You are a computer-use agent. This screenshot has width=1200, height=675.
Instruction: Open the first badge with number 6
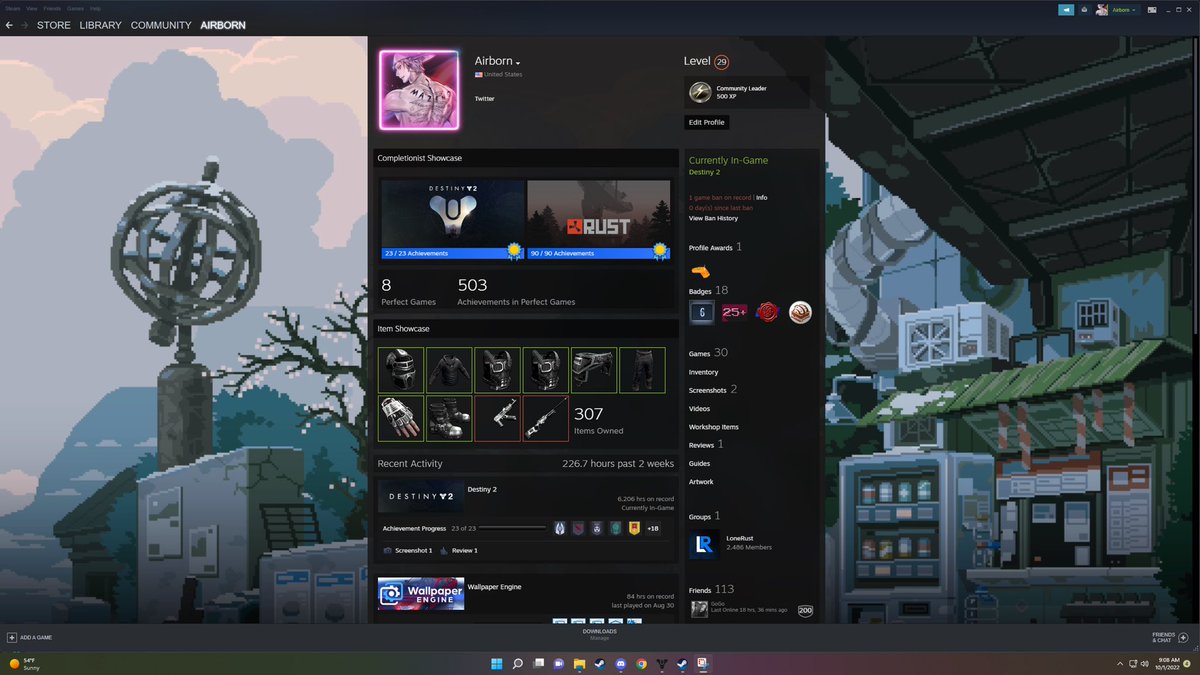tap(702, 313)
